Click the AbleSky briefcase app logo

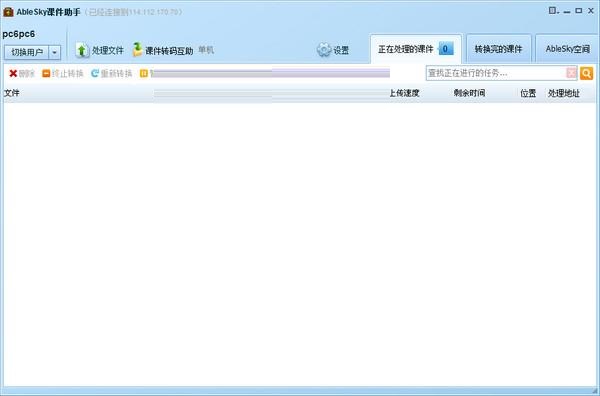(x=8, y=12)
